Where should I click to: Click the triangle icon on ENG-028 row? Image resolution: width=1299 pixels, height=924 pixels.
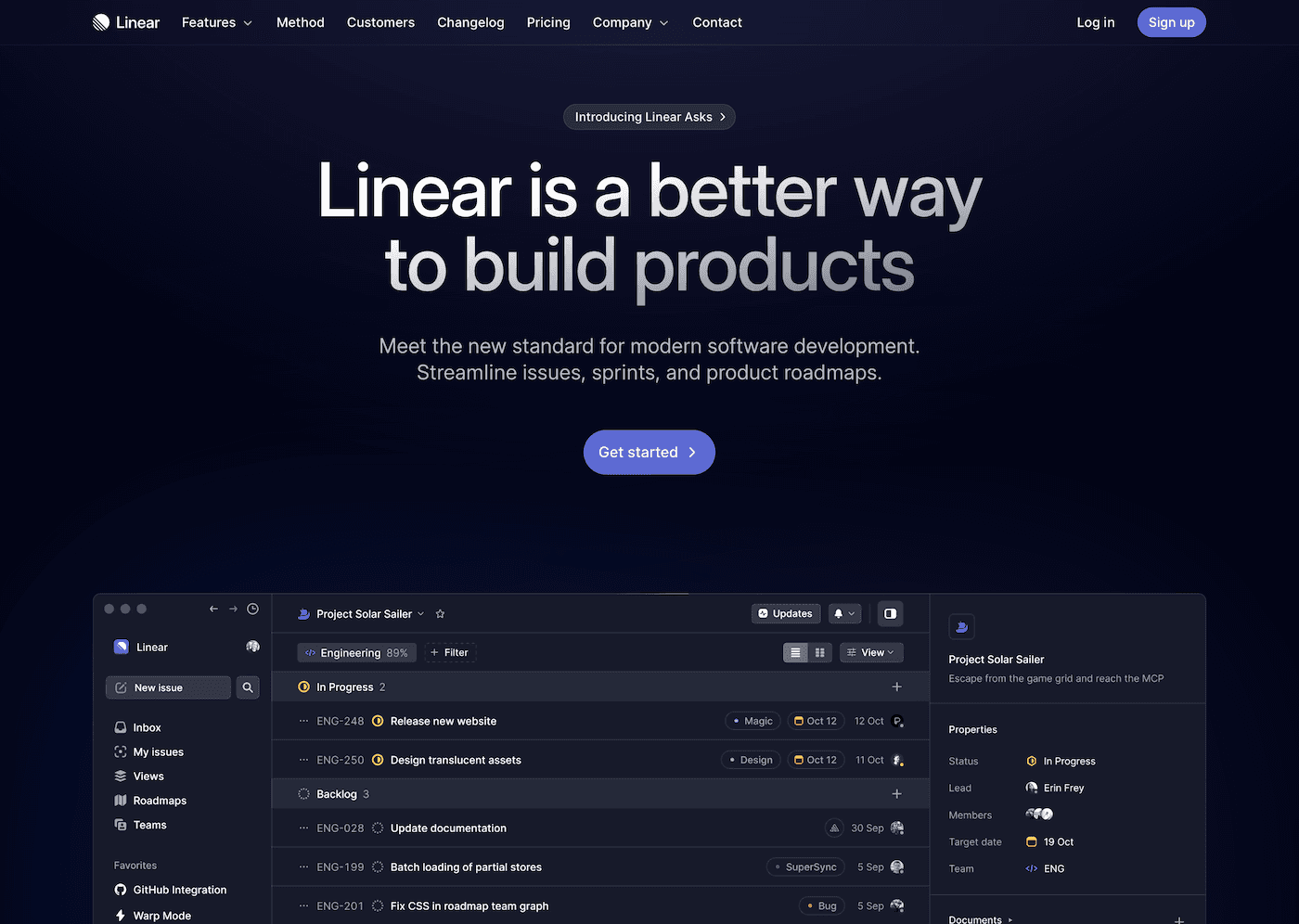coord(834,828)
